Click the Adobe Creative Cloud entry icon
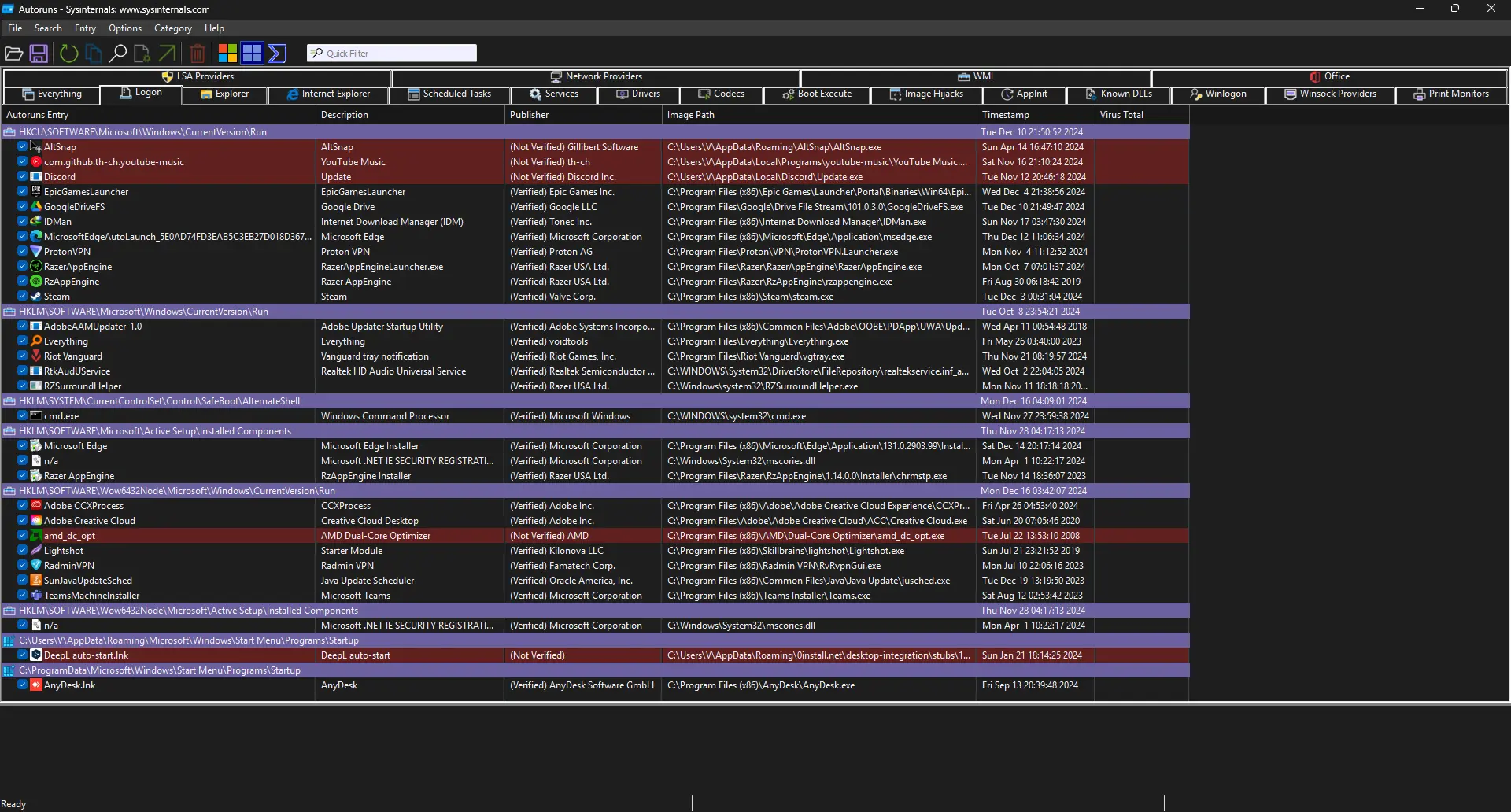The width and height of the screenshot is (1511, 812). (36, 521)
